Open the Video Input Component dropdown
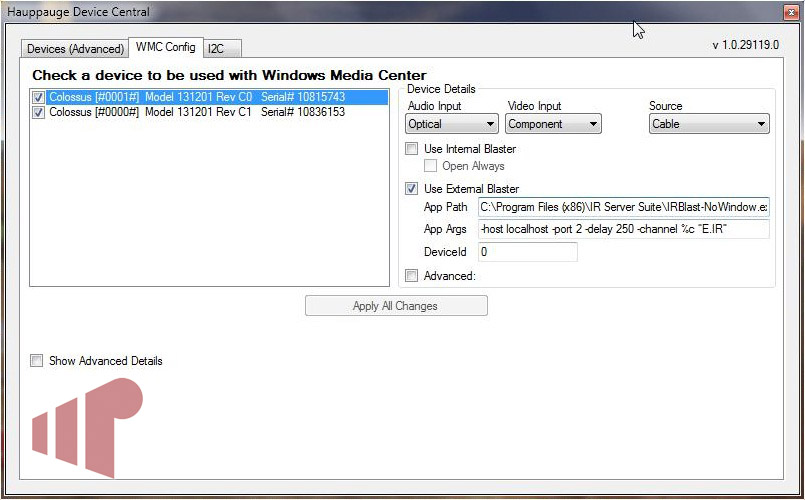 553,124
